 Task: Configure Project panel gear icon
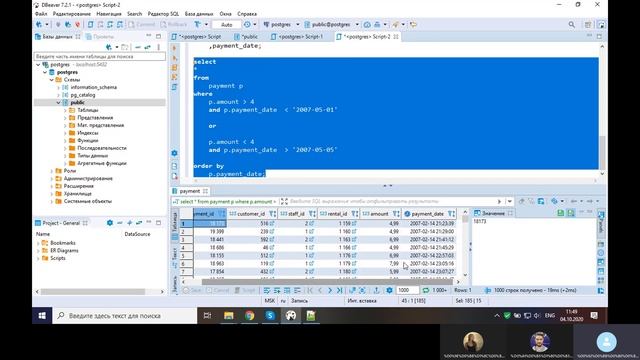tap(110, 223)
